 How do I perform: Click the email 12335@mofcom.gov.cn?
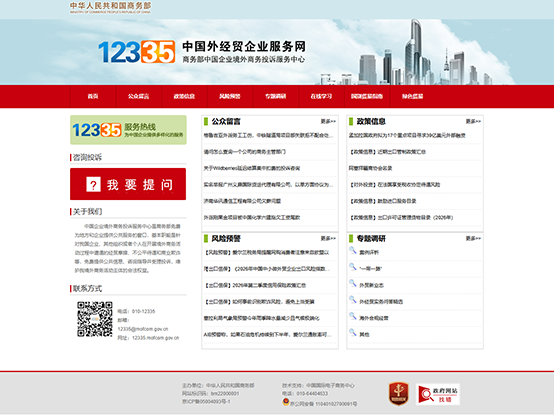(x=143, y=329)
